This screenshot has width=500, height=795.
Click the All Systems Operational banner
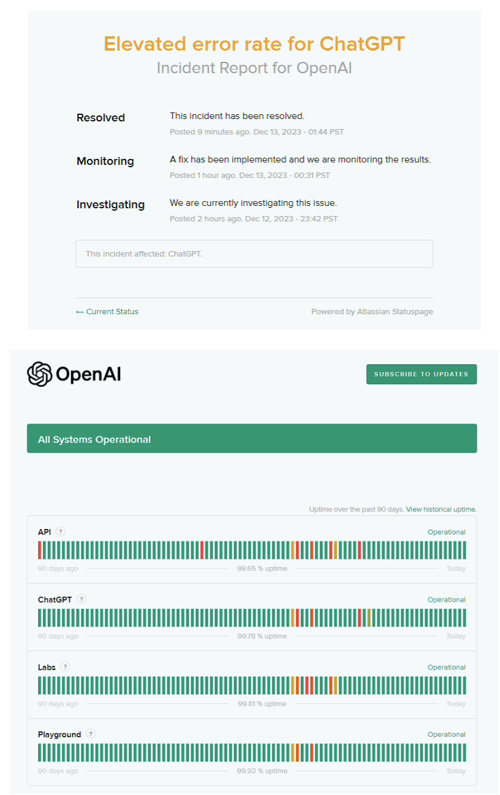pyautogui.click(x=252, y=439)
